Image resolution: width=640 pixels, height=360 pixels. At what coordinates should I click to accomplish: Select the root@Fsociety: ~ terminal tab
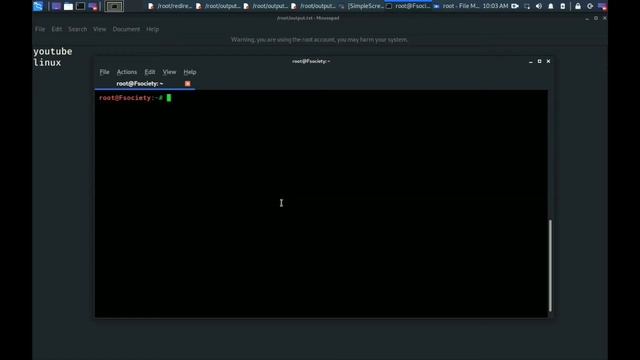[145, 84]
